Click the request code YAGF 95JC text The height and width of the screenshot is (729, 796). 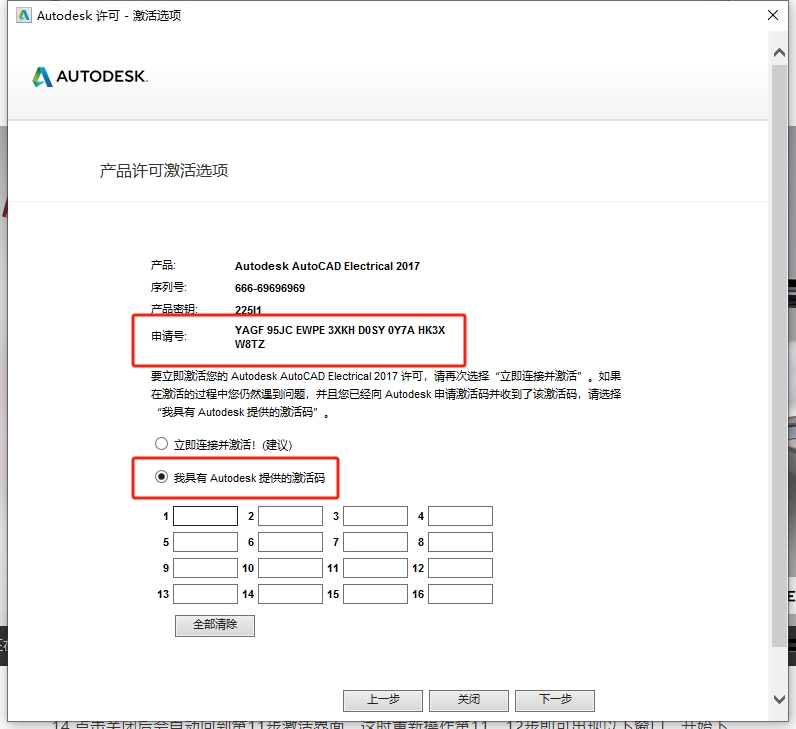340,337
